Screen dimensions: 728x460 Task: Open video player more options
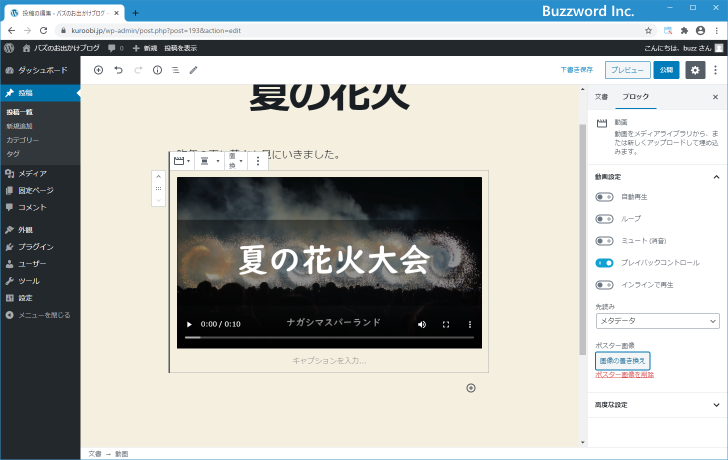[470, 324]
